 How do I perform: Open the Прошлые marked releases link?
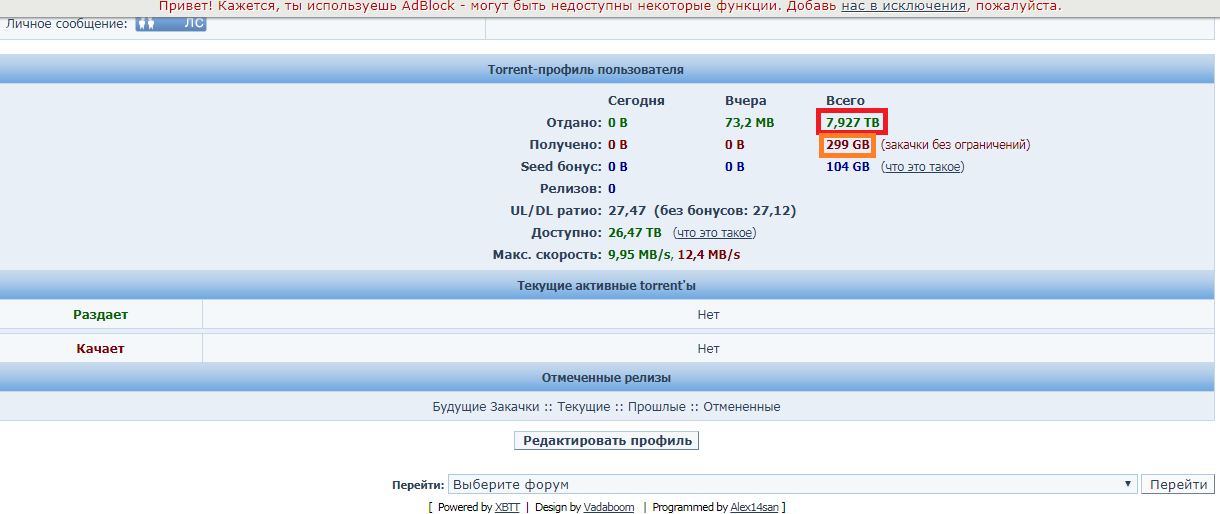pyautogui.click(x=656, y=407)
